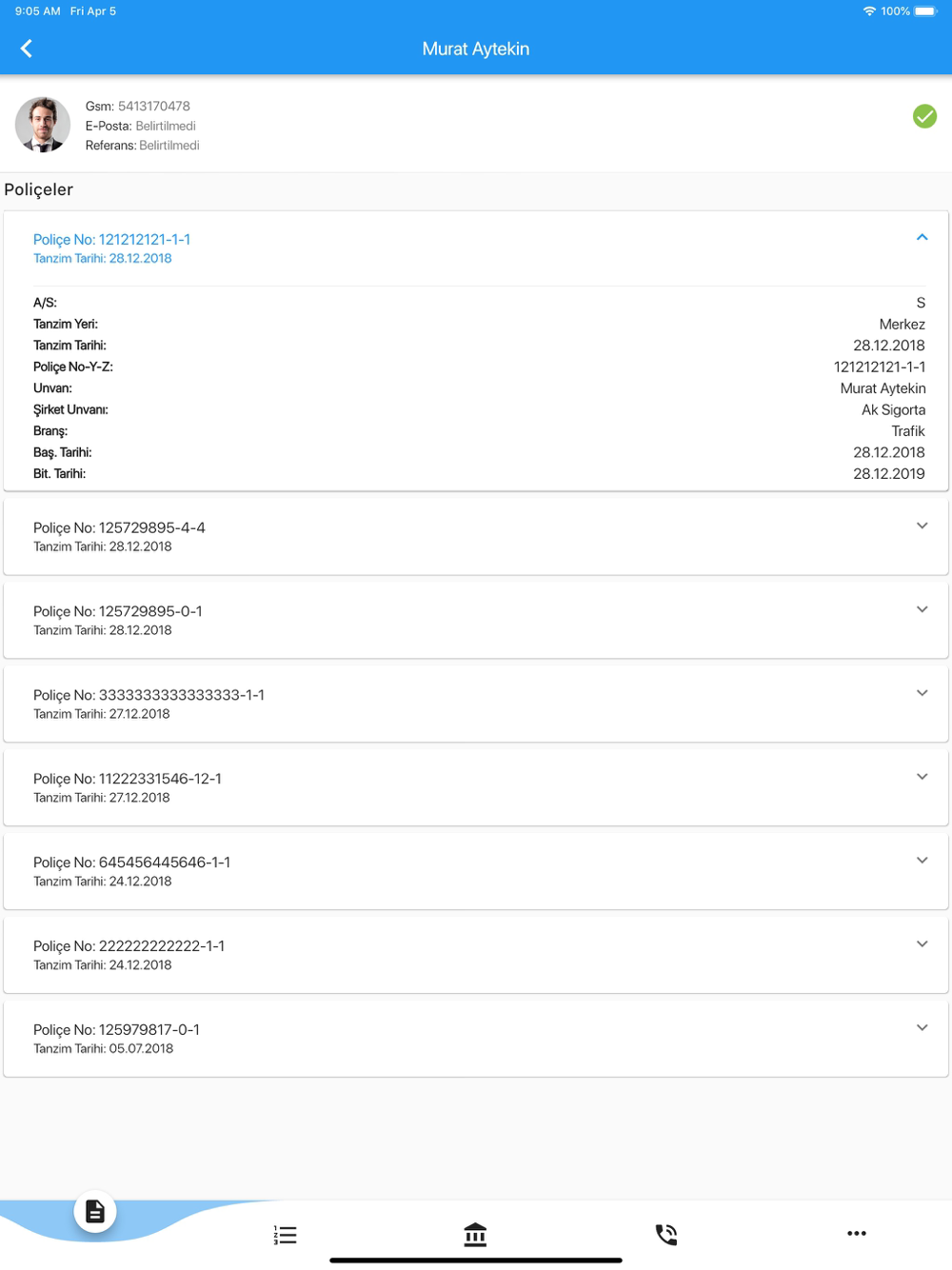Open the numbered list tab icon
Screen dimensions: 952x1270
(286, 1235)
